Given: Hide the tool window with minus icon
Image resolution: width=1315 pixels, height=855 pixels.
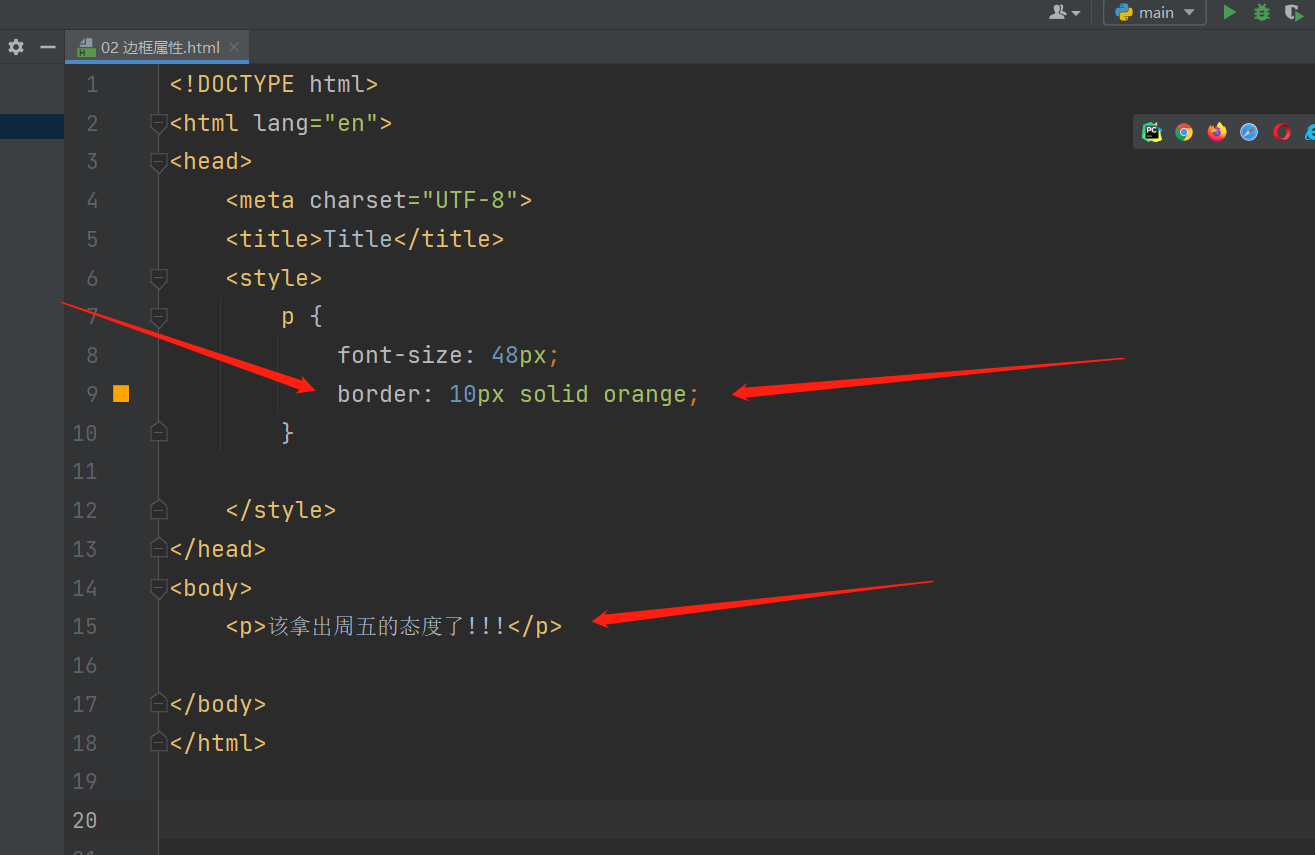Looking at the screenshot, I should click(x=47, y=47).
